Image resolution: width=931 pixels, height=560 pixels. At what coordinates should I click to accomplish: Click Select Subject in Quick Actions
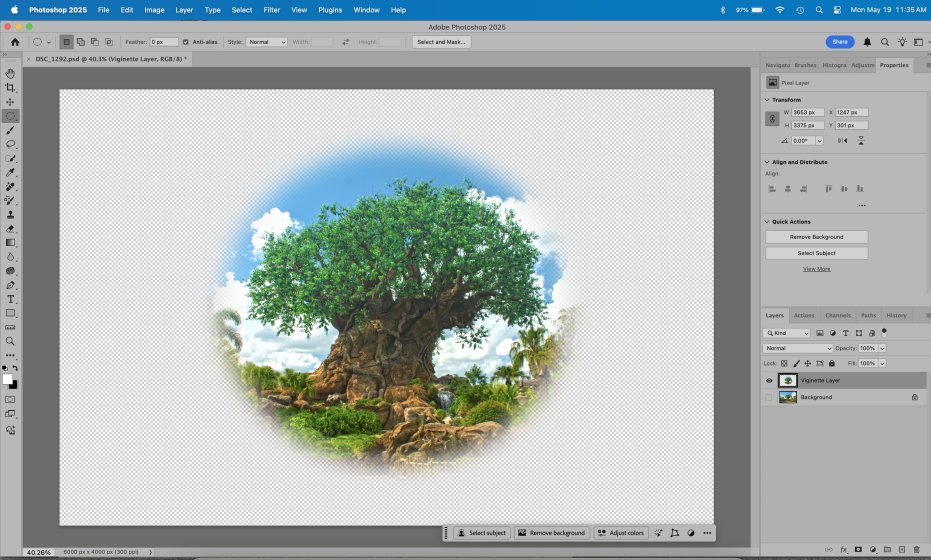816,253
